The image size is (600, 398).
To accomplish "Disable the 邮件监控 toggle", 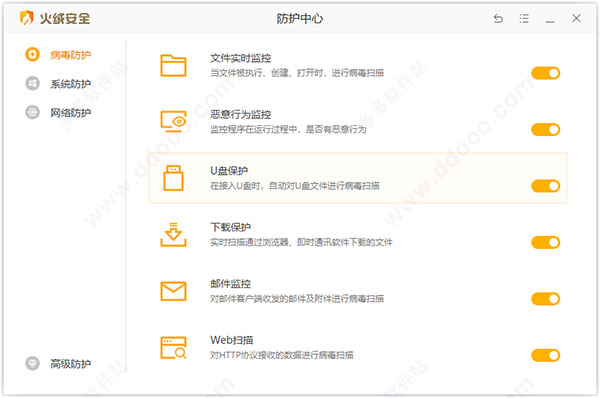I will coord(546,299).
